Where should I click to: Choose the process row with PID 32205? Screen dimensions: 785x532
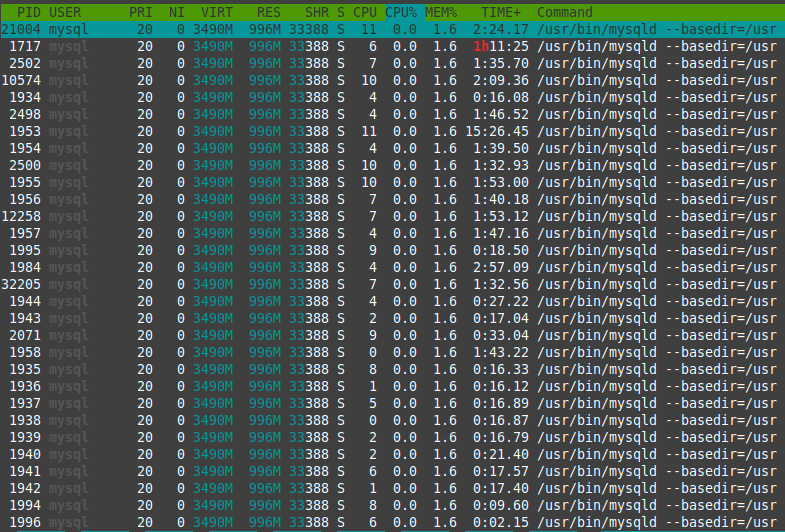22,284
